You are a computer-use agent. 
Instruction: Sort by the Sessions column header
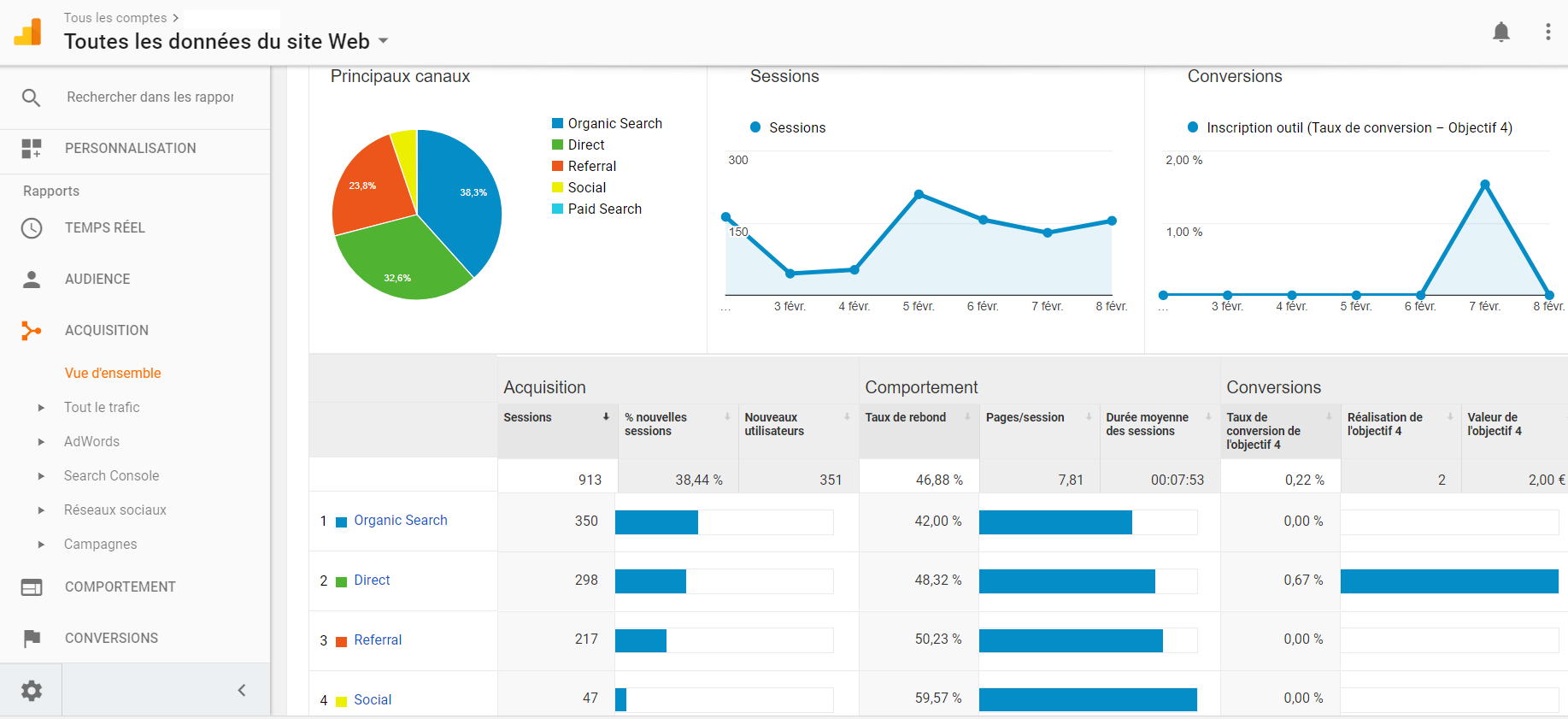coord(527,417)
